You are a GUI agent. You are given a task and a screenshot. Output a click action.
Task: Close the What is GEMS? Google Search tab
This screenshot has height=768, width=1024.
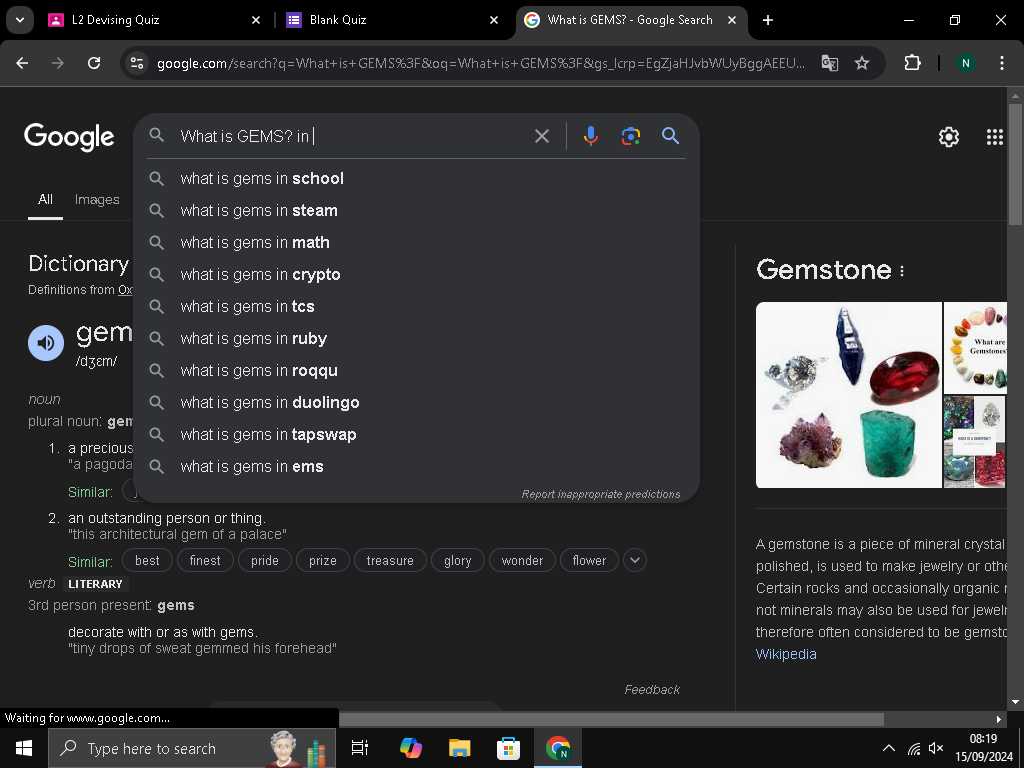pos(732,20)
